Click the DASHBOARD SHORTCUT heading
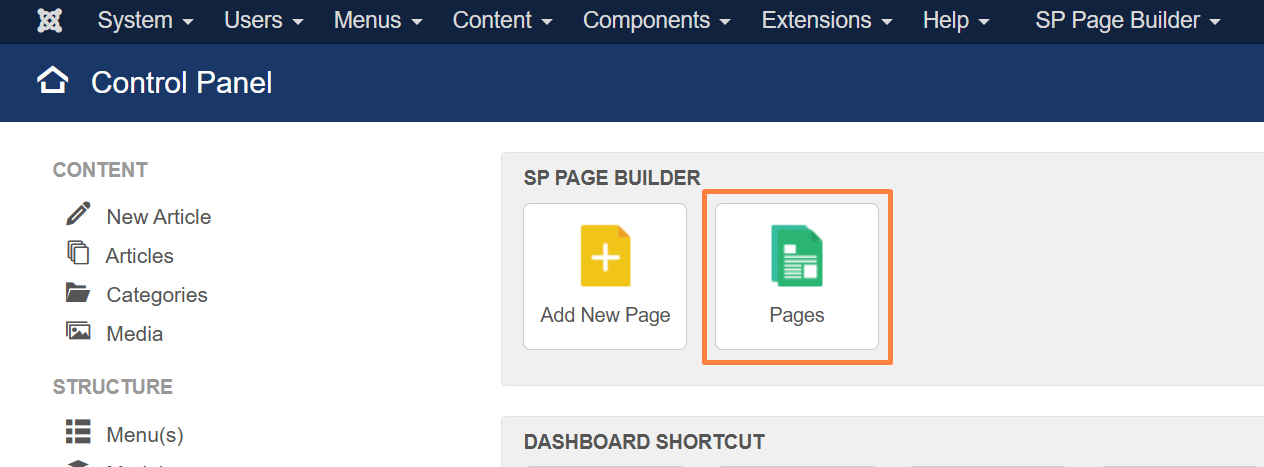 click(644, 442)
